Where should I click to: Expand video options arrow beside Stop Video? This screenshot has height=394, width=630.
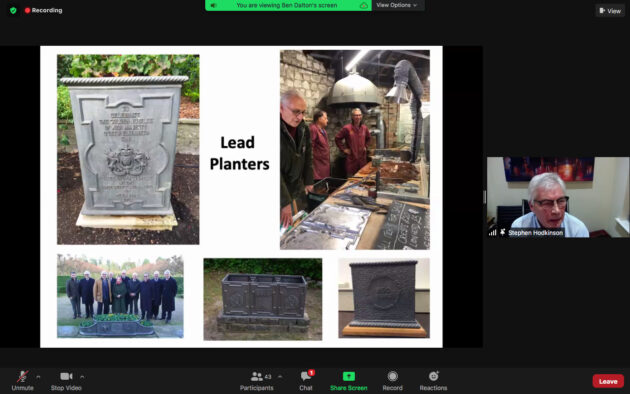(82, 377)
